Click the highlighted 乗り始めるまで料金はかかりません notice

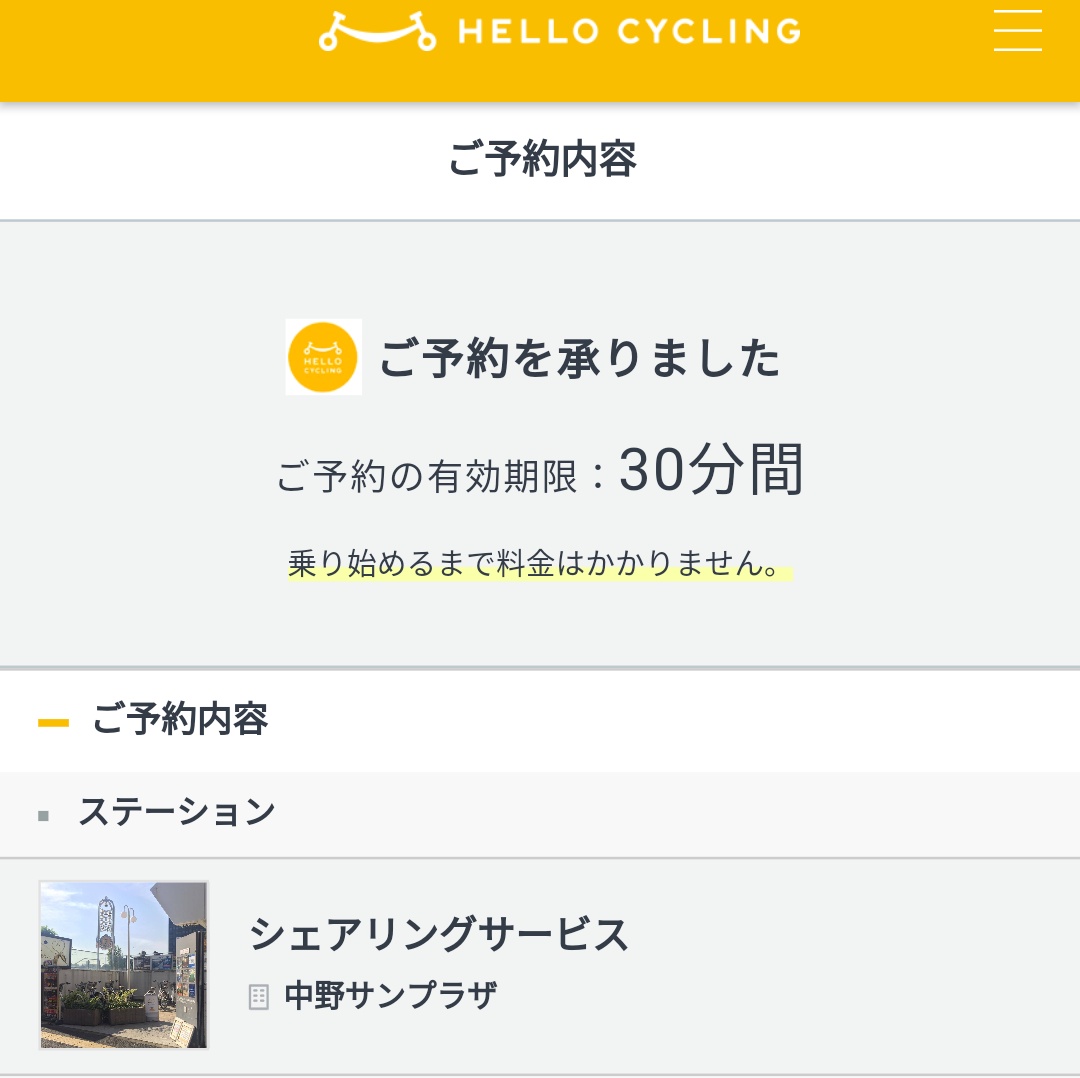click(x=540, y=564)
